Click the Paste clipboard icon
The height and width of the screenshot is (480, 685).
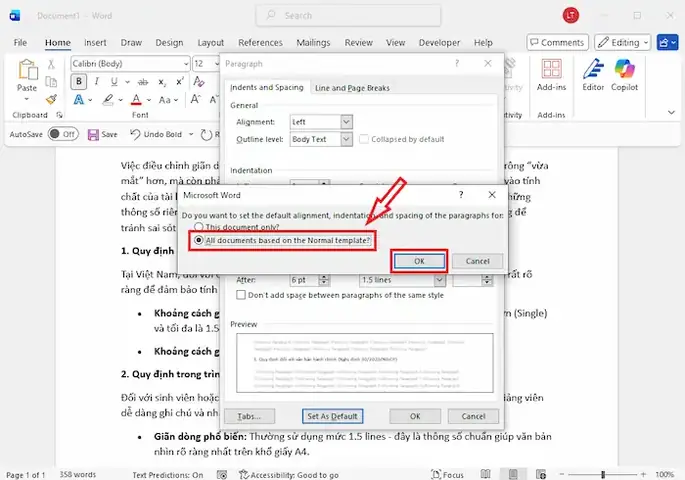pyautogui.click(x=27, y=70)
